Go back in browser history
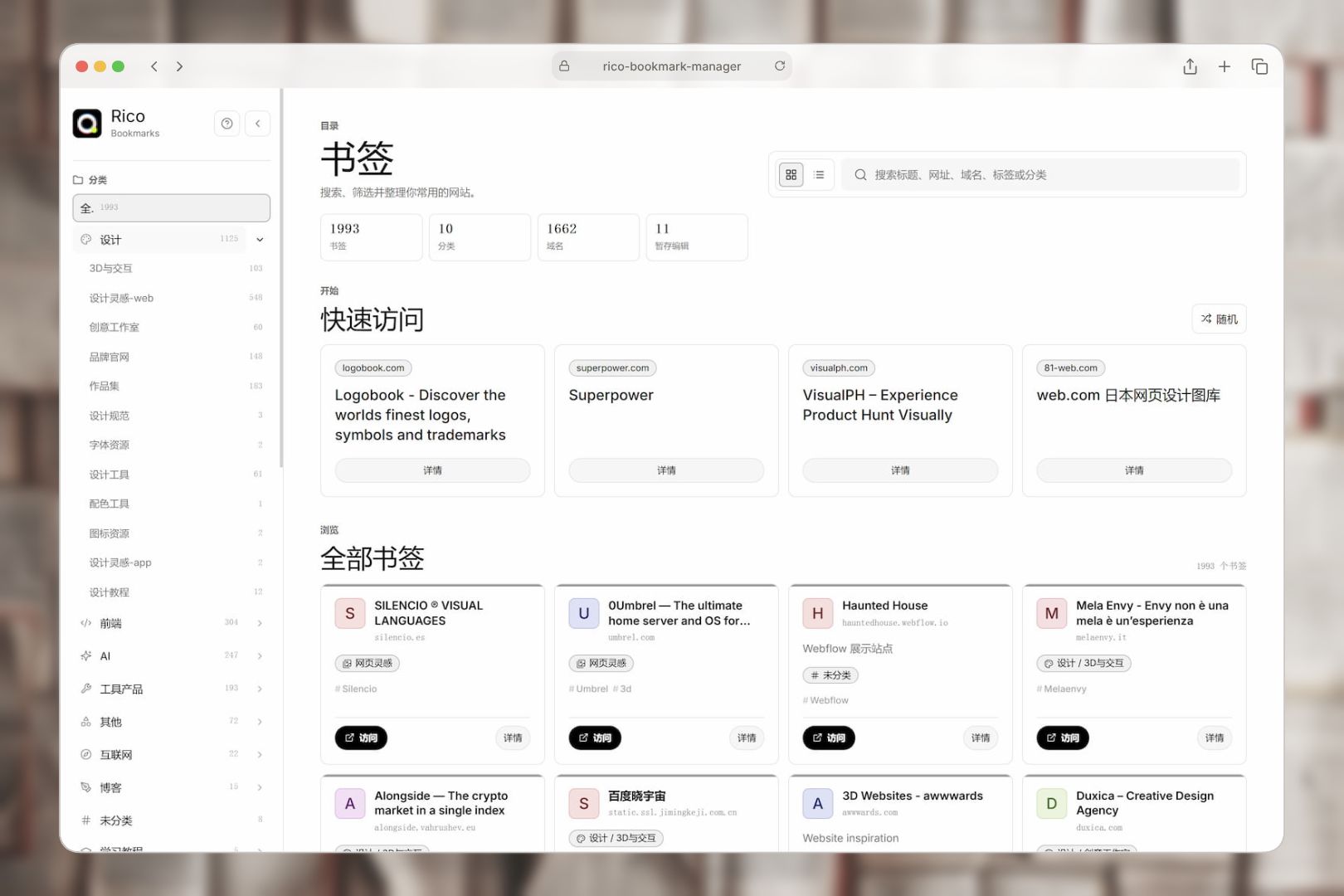This screenshot has height=896, width=1344. [154, 66]
